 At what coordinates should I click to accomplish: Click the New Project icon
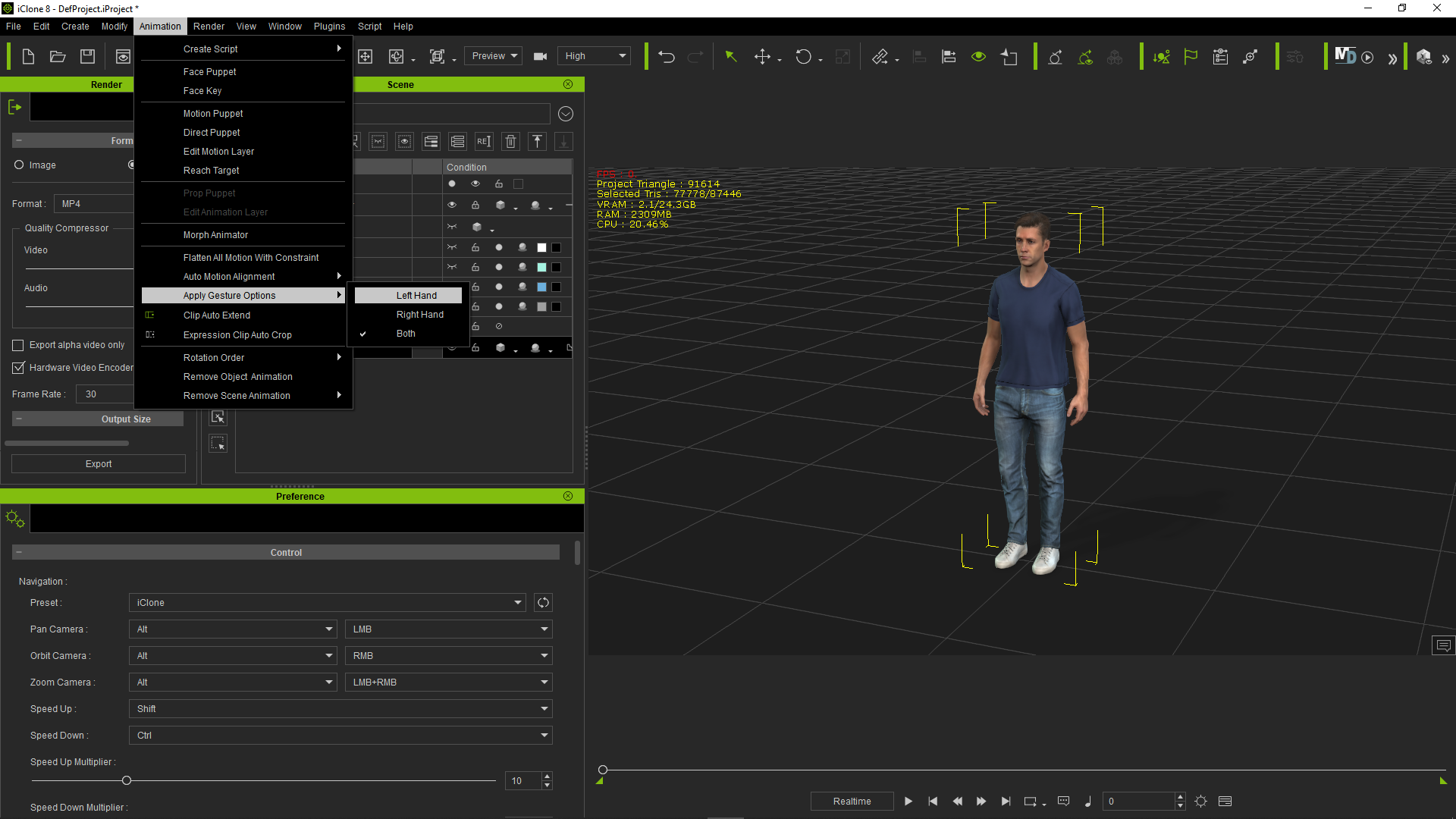pyautogui.click(x=28, y=56)
